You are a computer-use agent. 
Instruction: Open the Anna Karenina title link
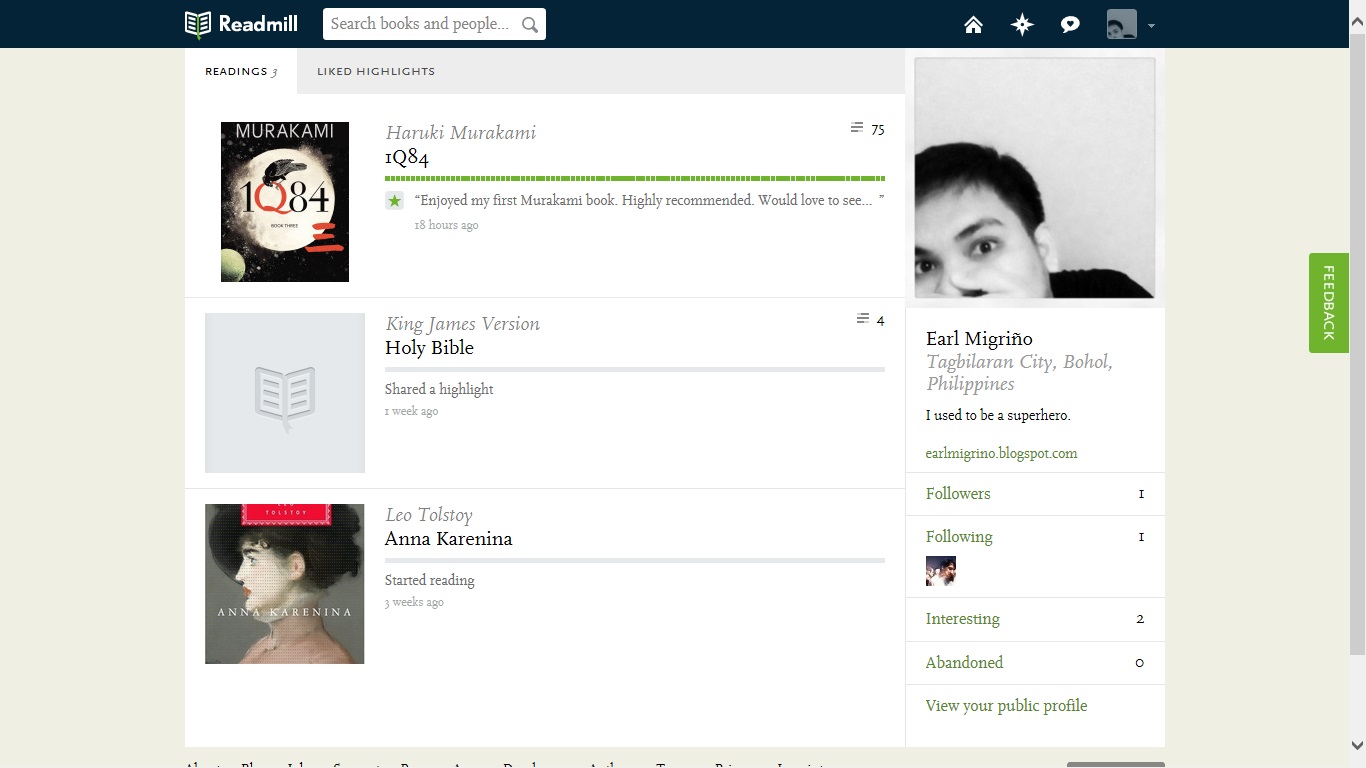point(449,539)
